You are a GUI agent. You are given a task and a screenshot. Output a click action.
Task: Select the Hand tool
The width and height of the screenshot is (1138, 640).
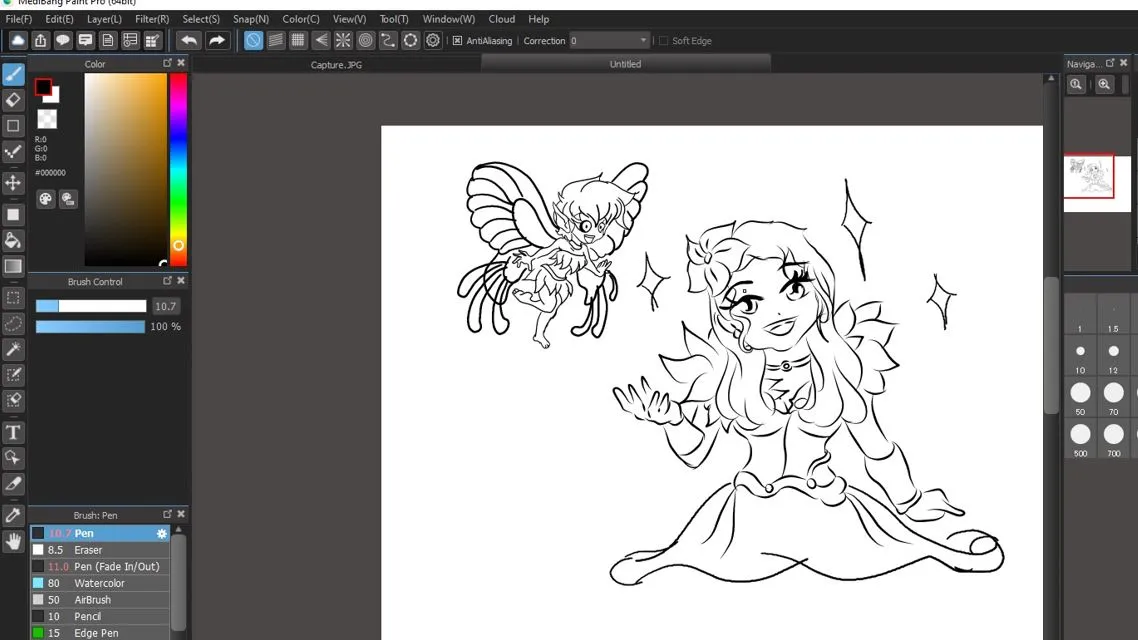[x=13, y=541]
